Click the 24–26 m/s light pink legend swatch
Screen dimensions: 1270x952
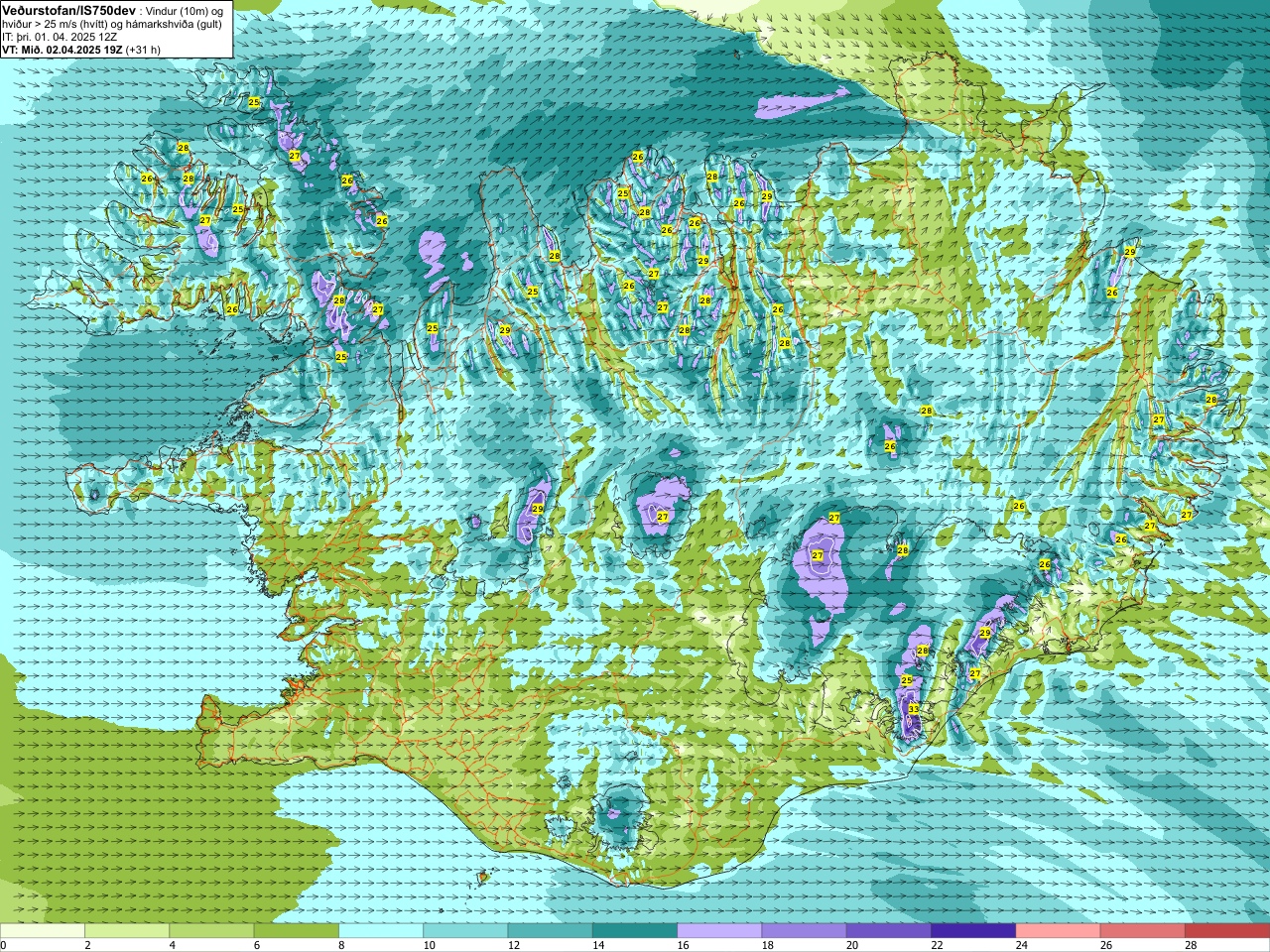1059,931
